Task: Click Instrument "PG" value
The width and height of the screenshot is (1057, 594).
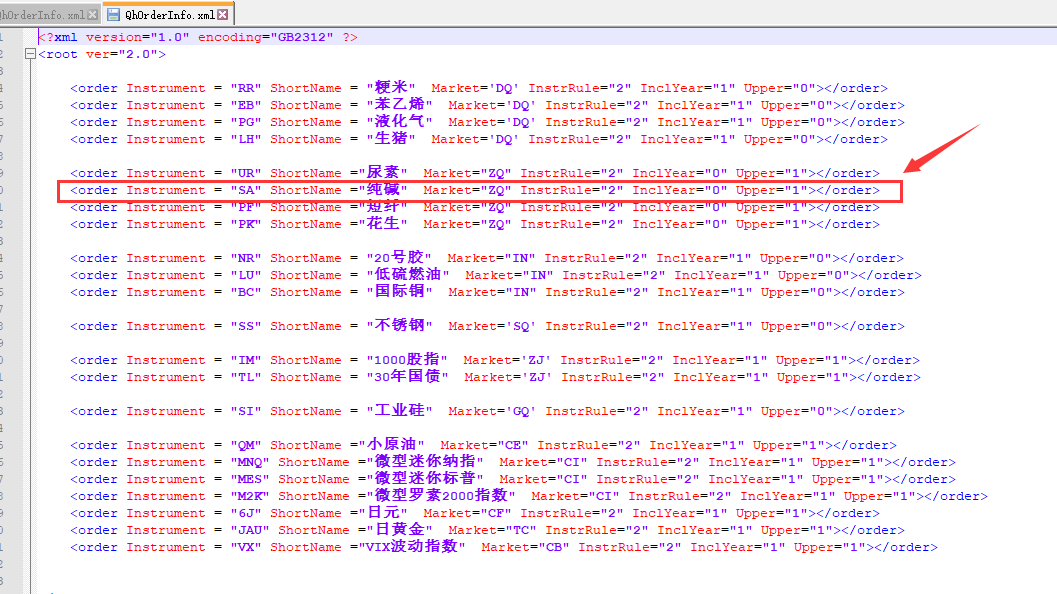Action: point(245,122)
